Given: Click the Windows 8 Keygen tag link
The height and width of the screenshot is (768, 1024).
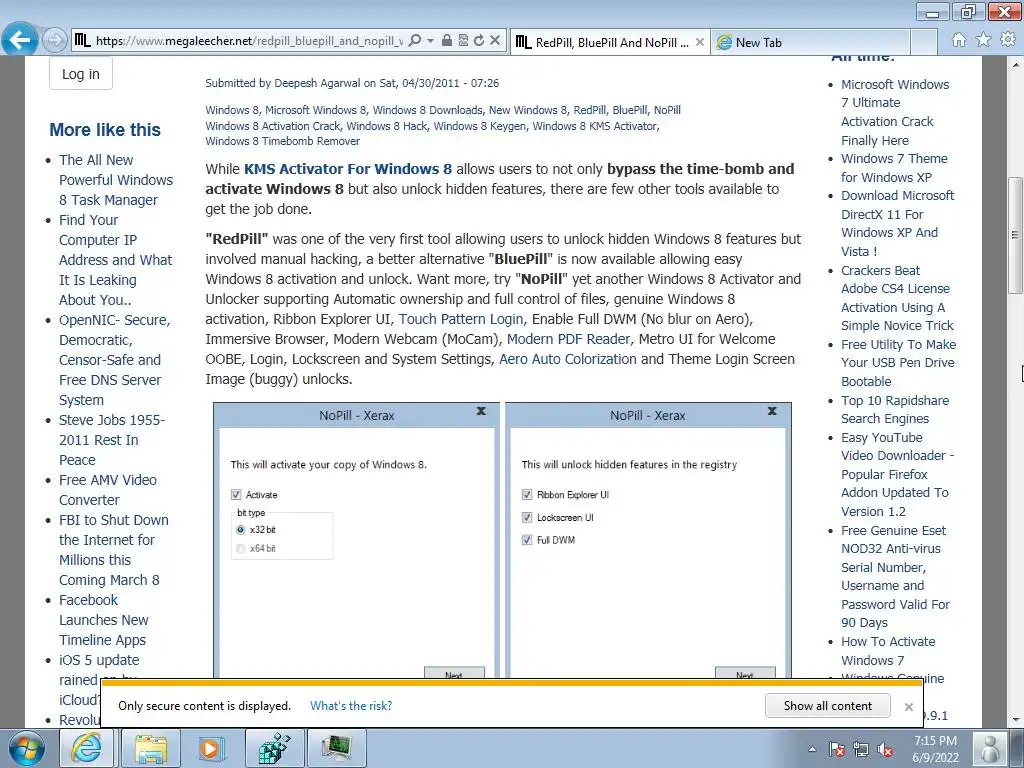Looking at the screenshot, I should (480, 126).
